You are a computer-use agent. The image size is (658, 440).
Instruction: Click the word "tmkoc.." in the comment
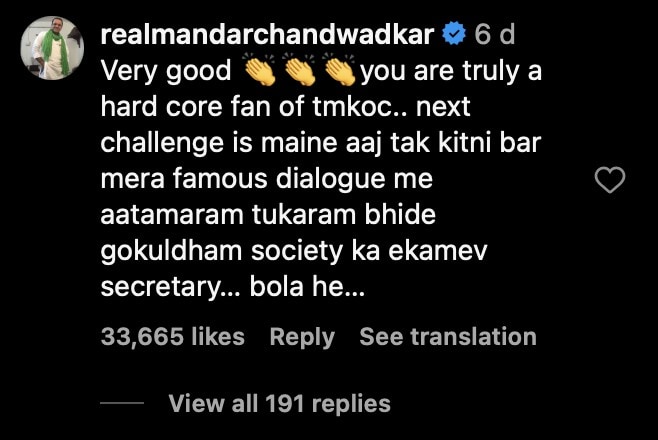360,107
